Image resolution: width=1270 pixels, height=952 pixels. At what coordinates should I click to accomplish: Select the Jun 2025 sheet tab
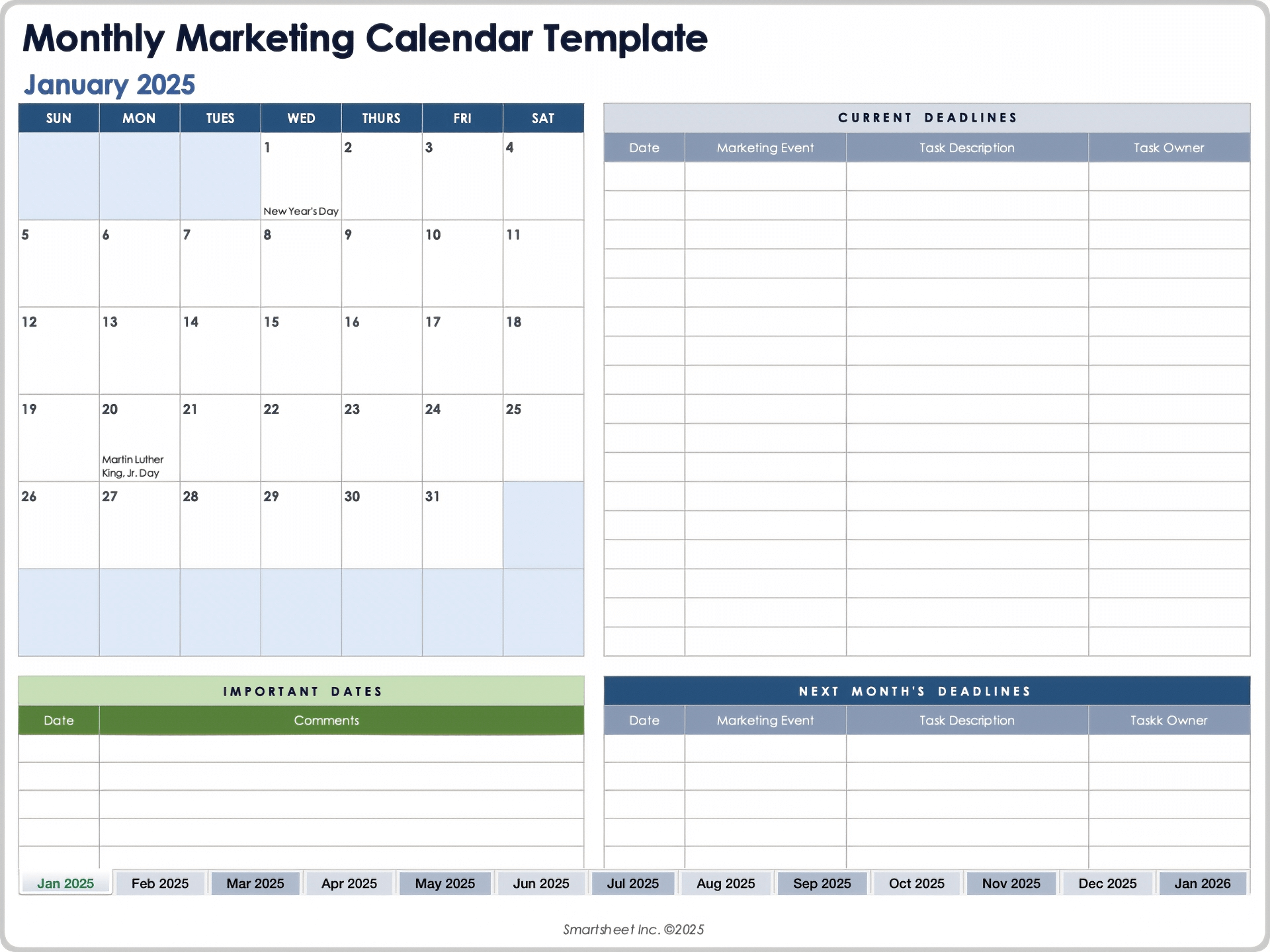coord(541,883)
